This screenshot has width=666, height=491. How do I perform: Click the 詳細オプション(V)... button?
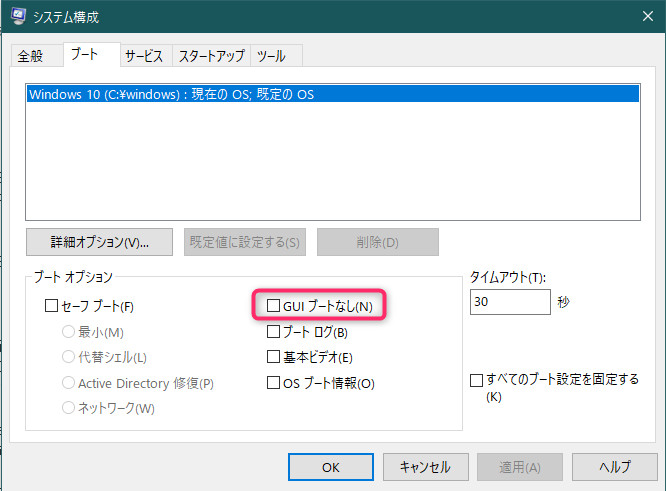tap(100, 242)
